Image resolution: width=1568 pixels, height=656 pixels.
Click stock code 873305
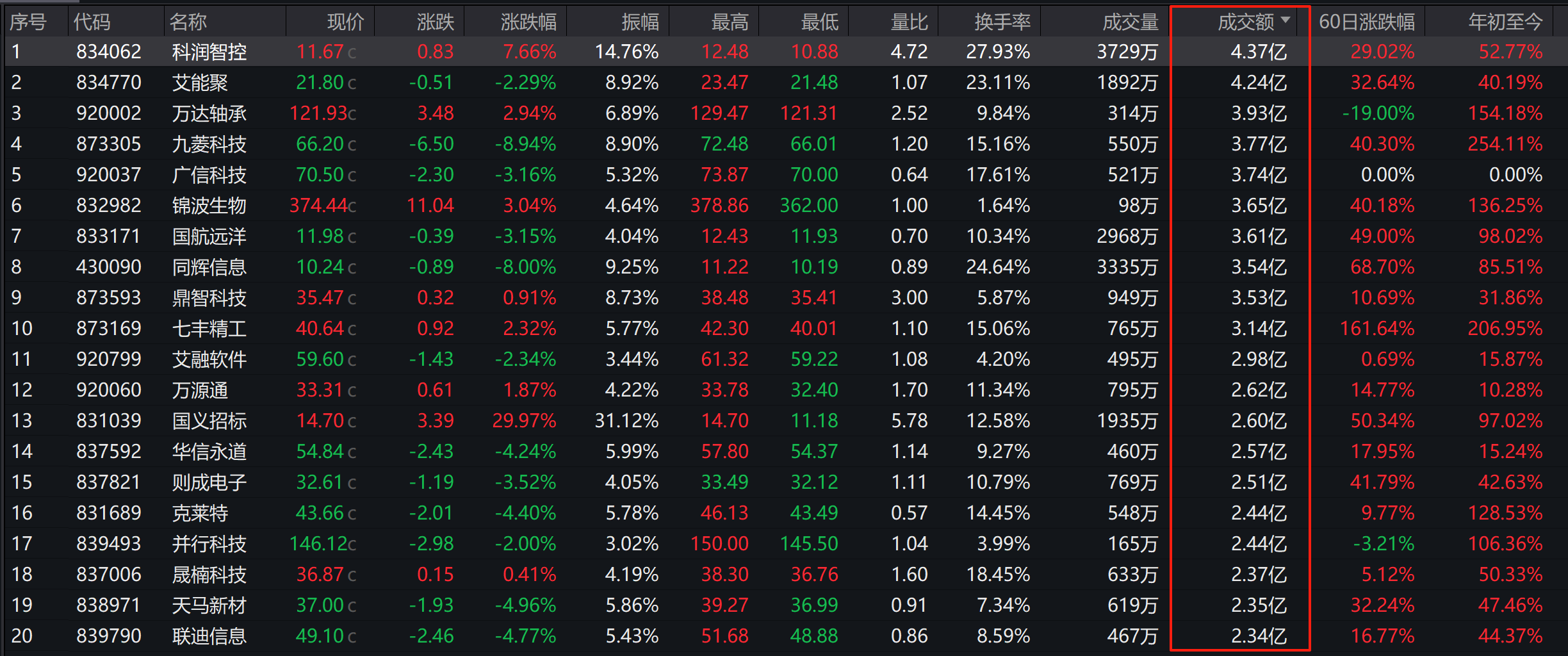point(108,143)
